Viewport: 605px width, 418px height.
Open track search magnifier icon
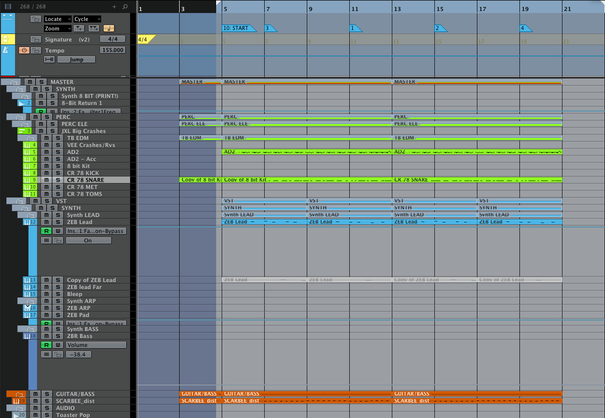125,6
